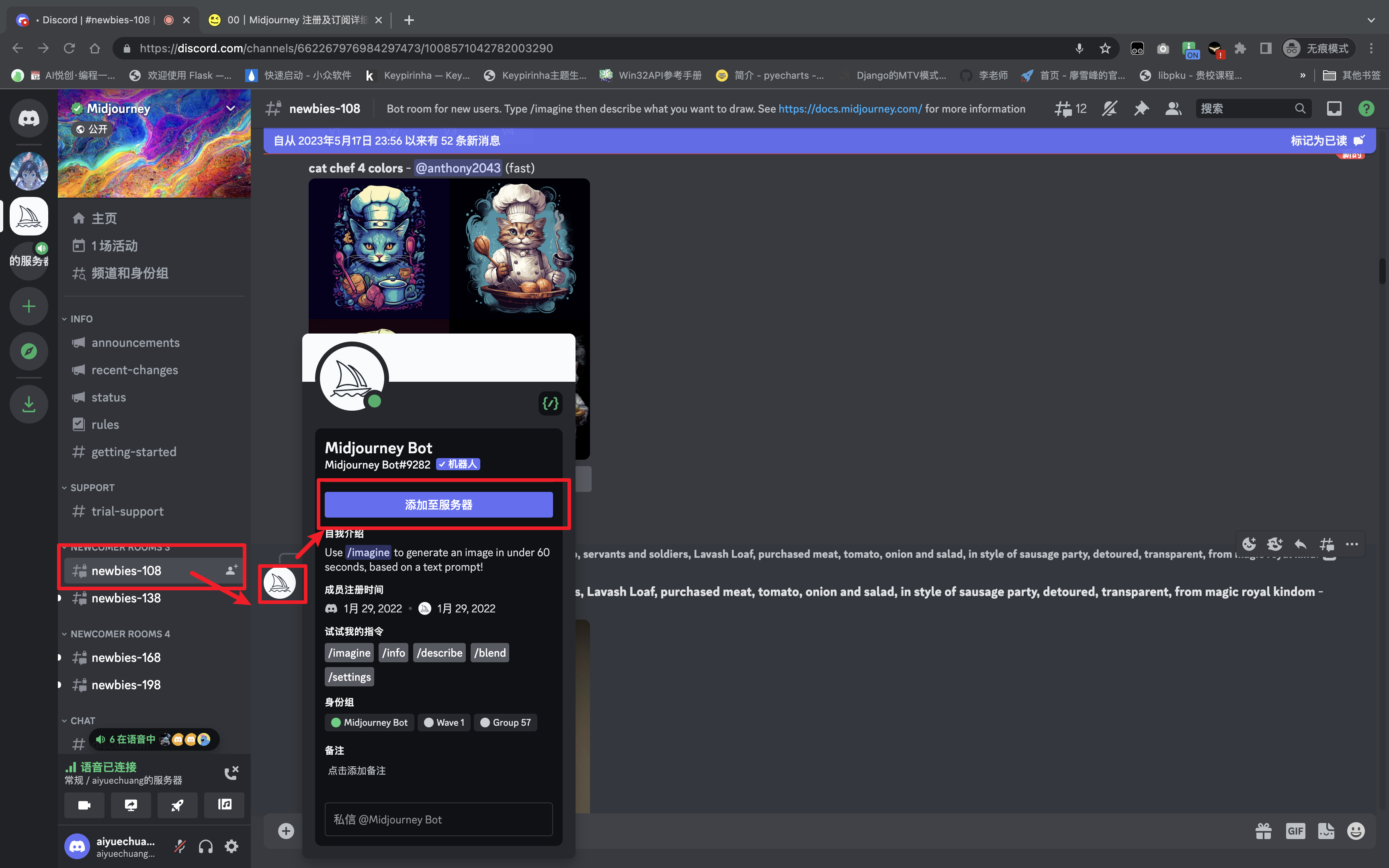The width and height of the screenshot is (1389, 868).
Task: Click the 私信 @Midjourney Bot message field
Action: click(x=438, y=819)
